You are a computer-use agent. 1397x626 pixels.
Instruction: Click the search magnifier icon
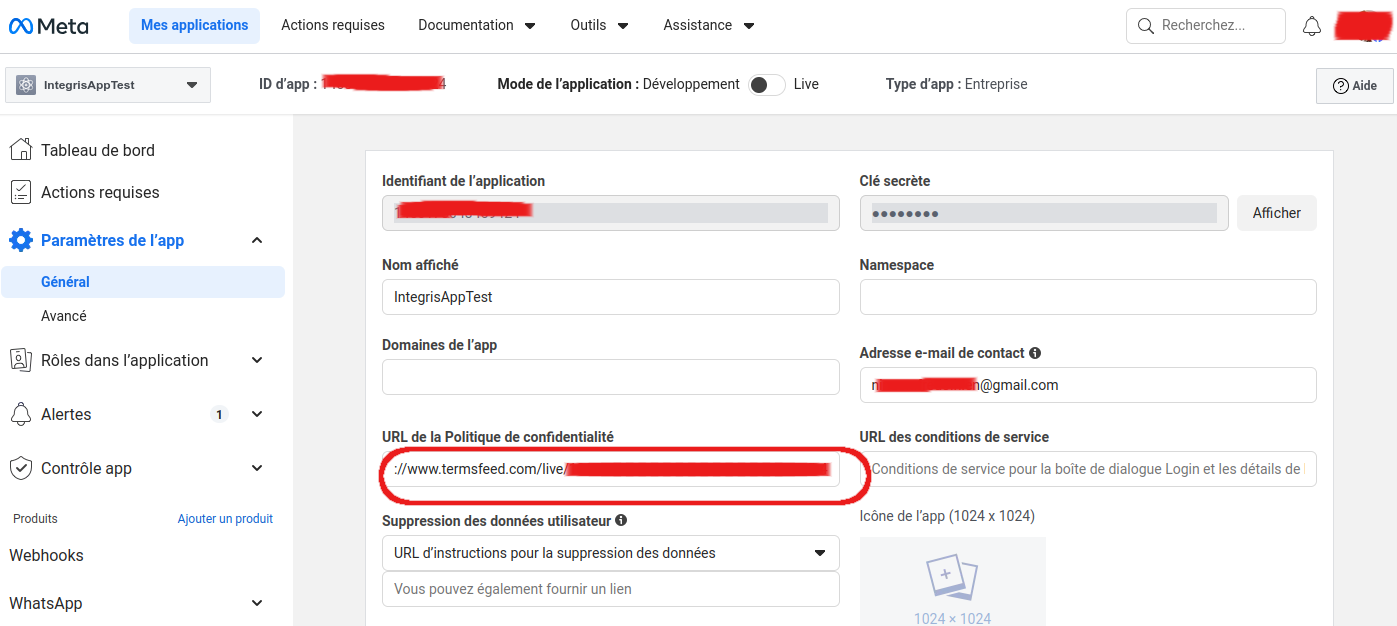point(1146,26)
